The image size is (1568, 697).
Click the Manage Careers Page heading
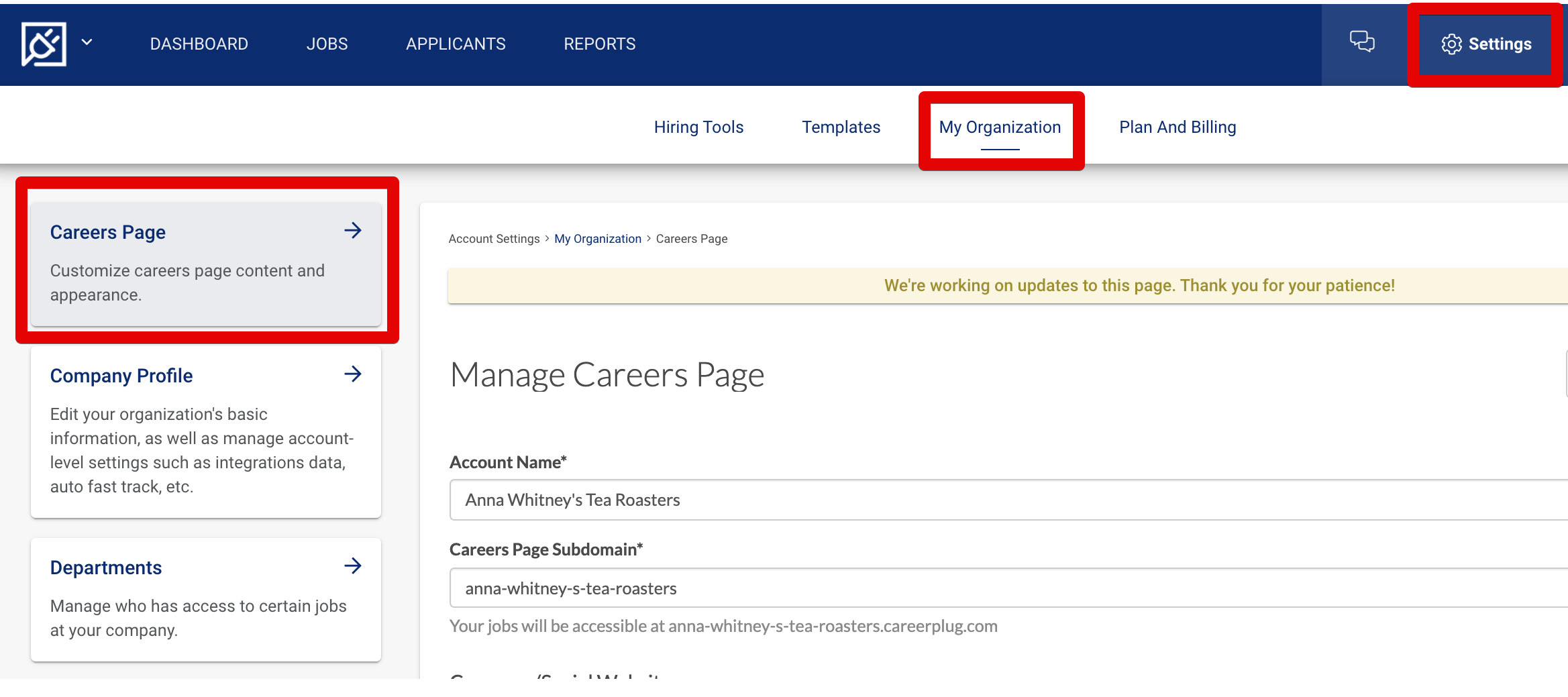pyautogui.click(x=607, y=374)
